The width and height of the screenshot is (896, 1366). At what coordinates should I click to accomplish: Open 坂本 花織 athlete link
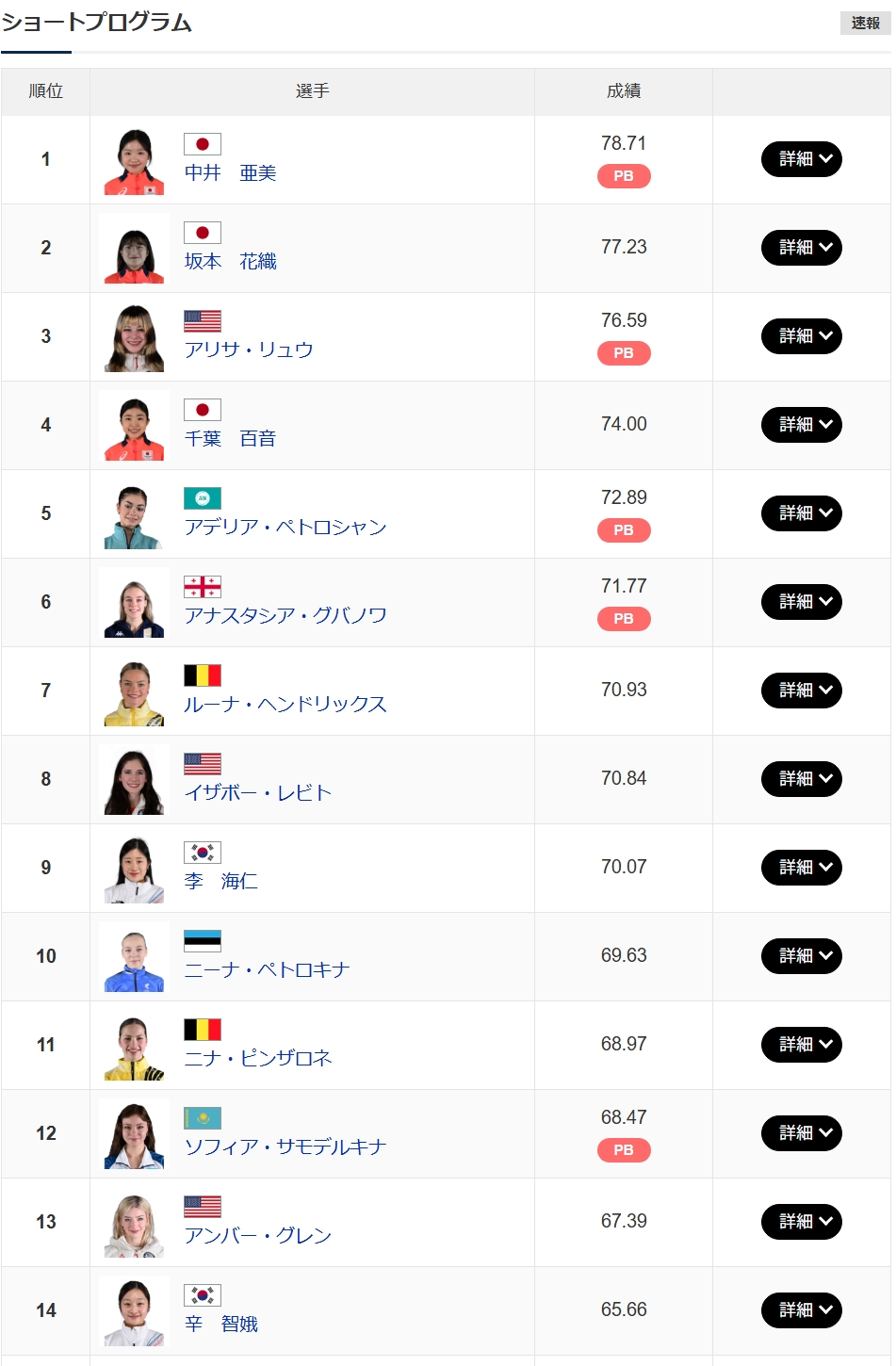point(230,262)
